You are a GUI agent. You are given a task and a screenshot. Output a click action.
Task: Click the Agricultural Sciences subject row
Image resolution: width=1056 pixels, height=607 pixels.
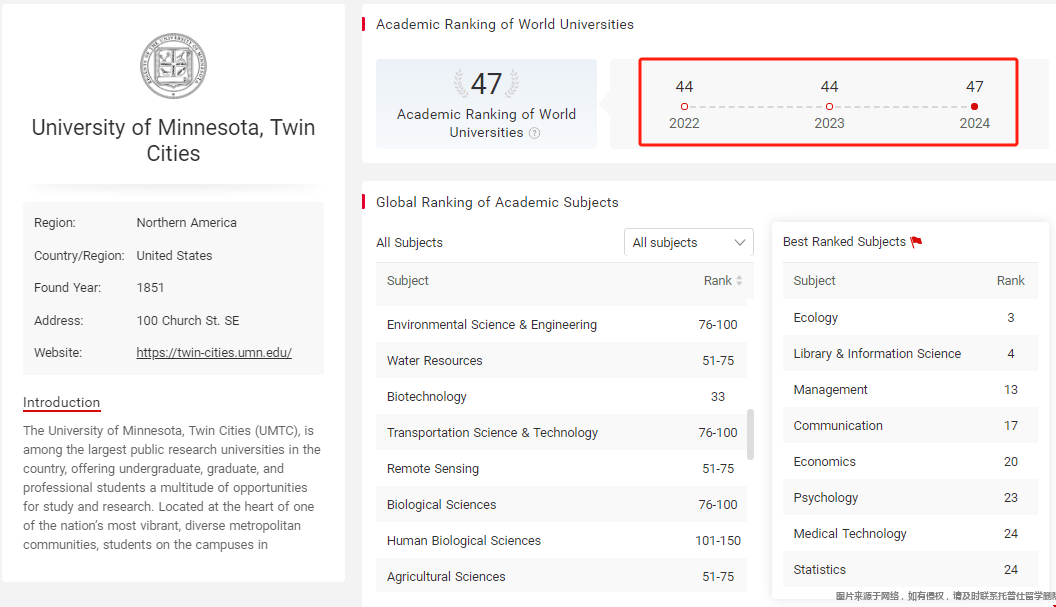click(x=561, y=577)
